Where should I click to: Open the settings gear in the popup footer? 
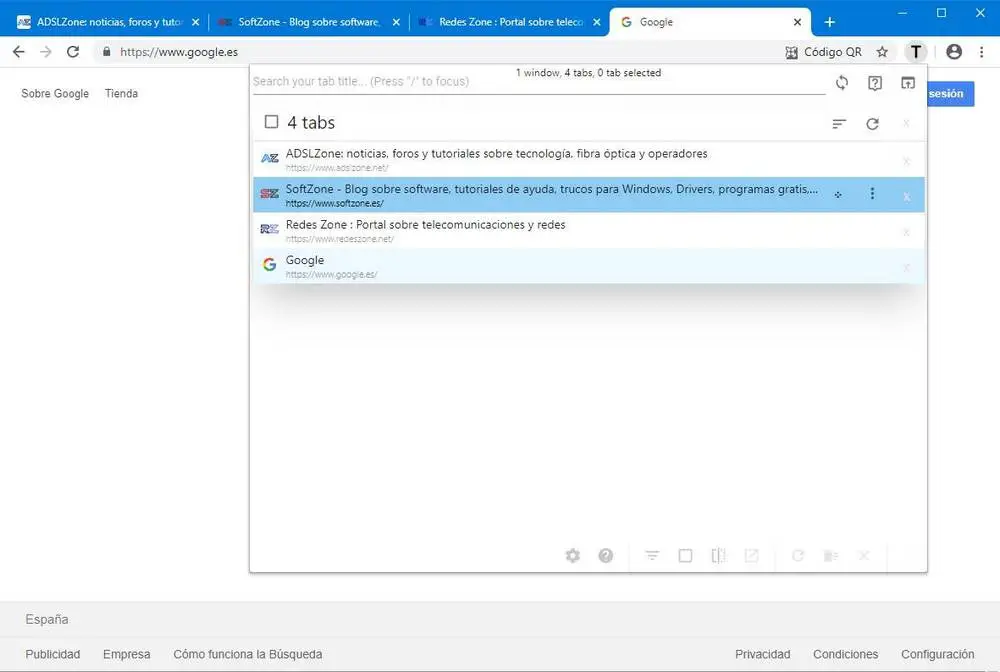click(x=573, y=555)
